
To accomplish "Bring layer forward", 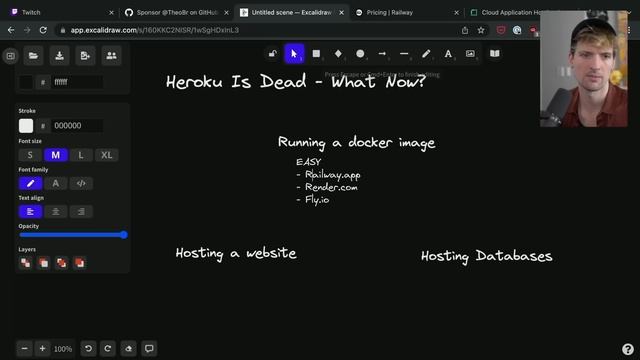I will click(62, 263).
